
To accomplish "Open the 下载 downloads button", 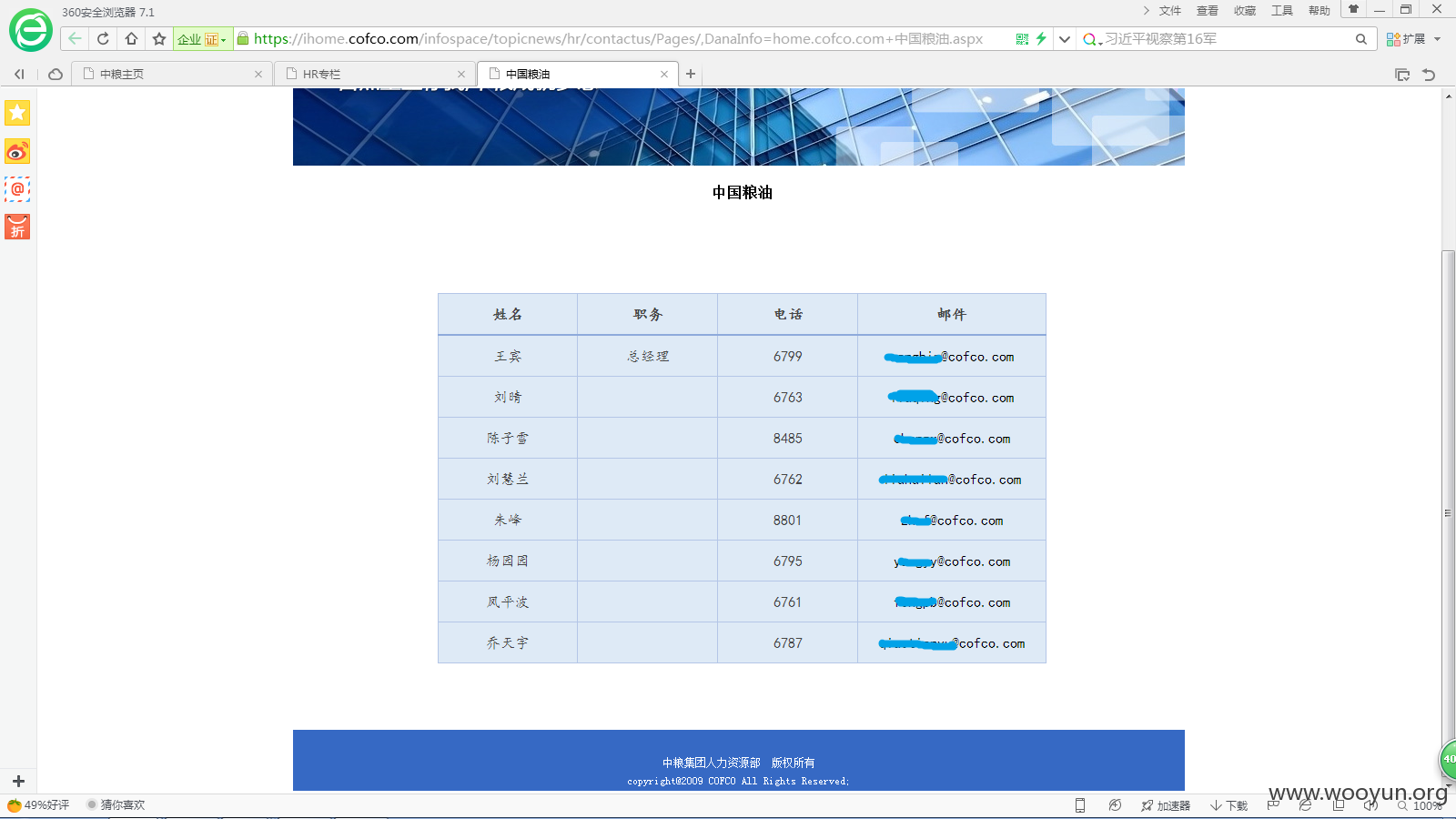I will tap(1228, 805).
